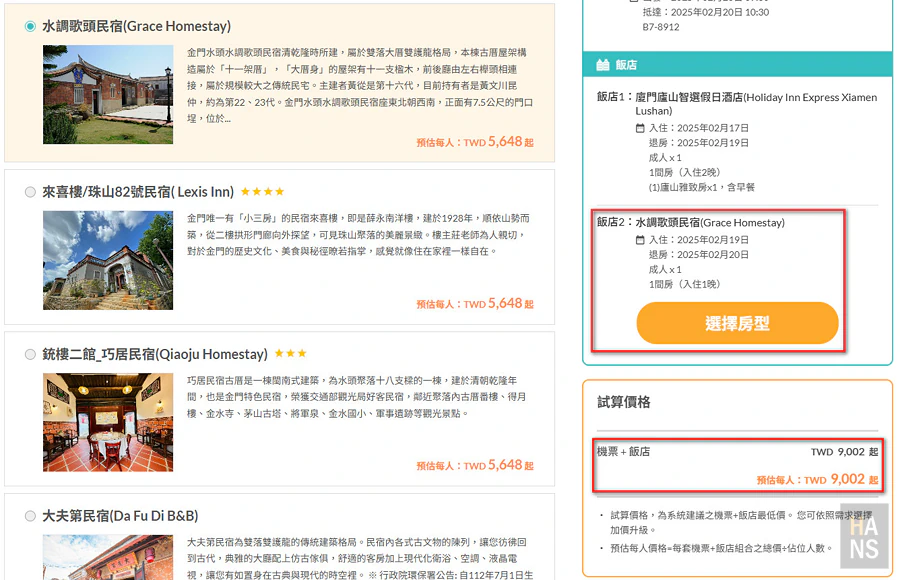Click the 選擇房型 orange button

click(737, 323)
